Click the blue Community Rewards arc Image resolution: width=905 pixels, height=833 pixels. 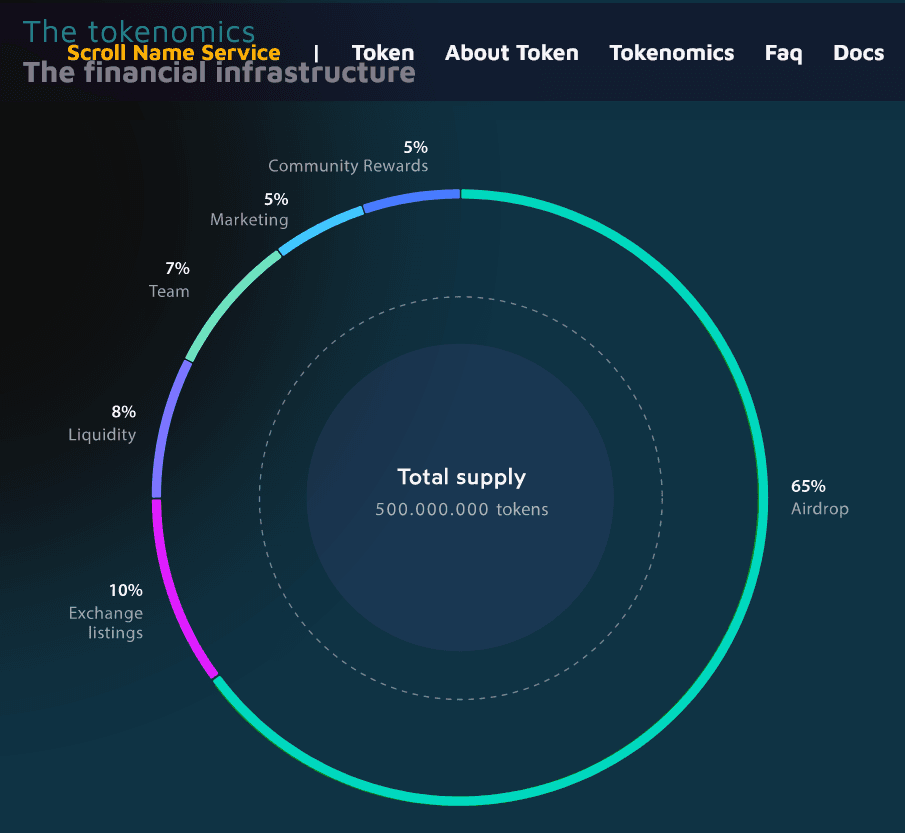pos(410,198)
